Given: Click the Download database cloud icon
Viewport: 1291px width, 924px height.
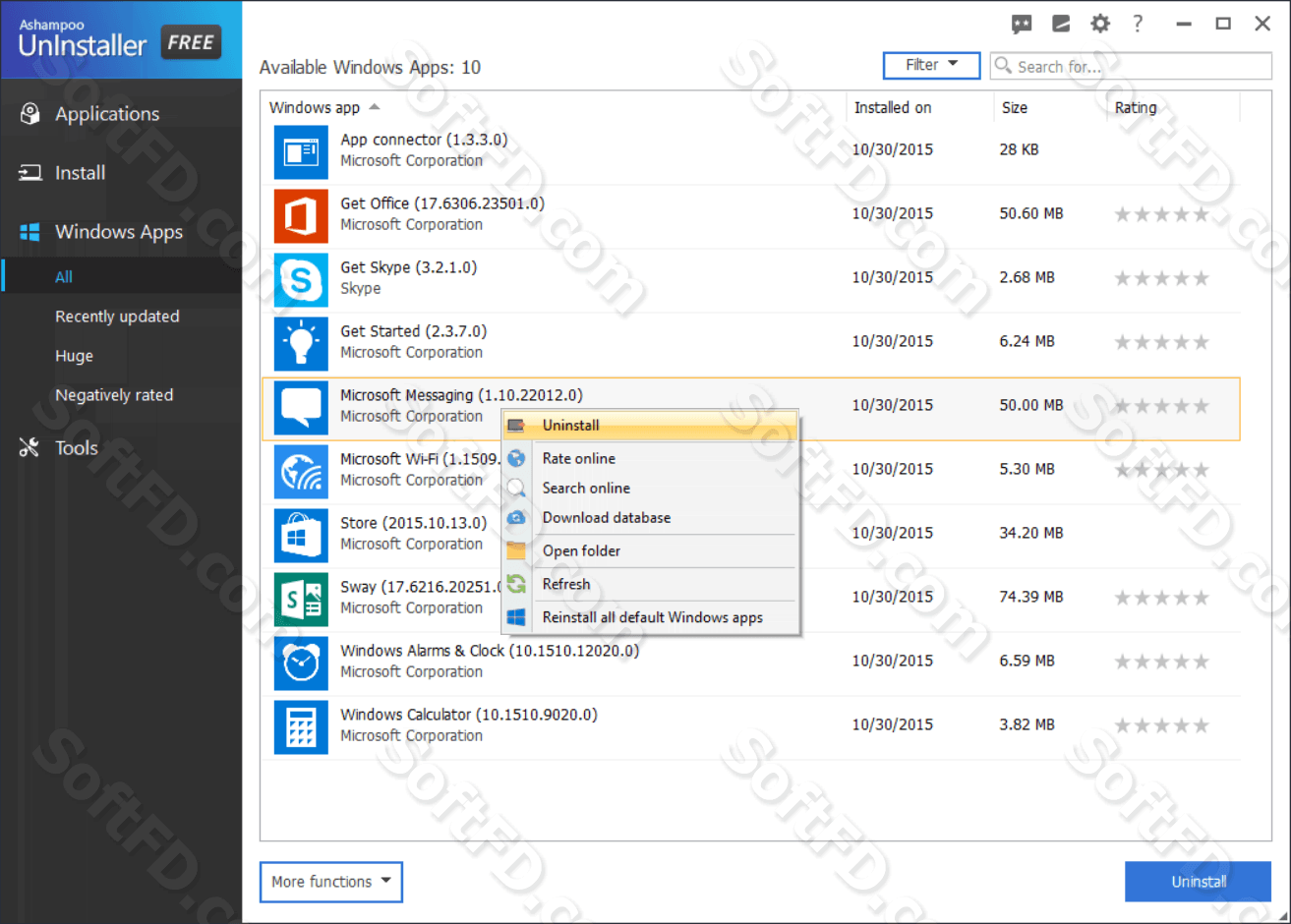Looking at the screenshot, I should [516, 517].
